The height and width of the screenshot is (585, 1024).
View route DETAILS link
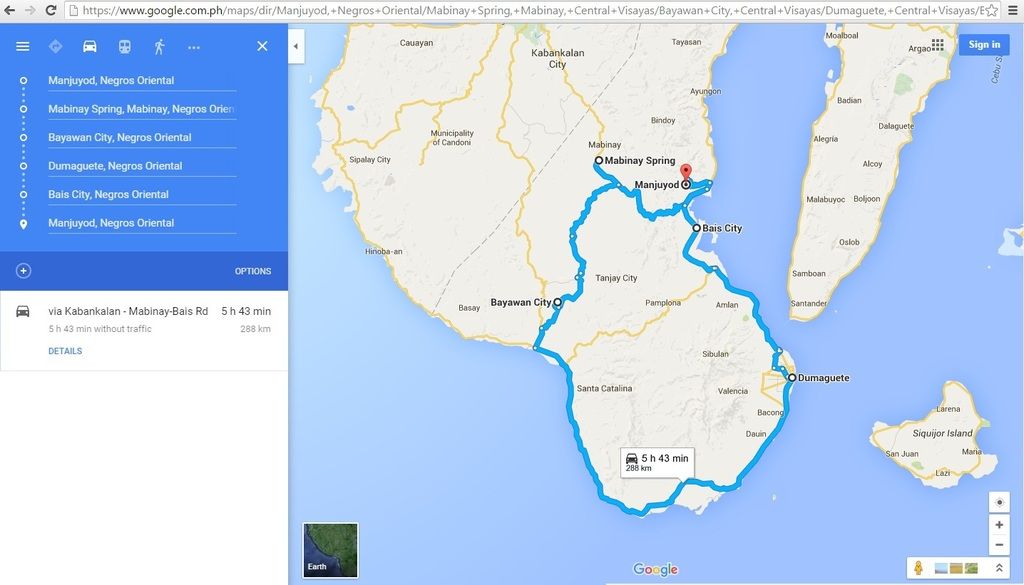pyautogui.click(x=65, y=351)
